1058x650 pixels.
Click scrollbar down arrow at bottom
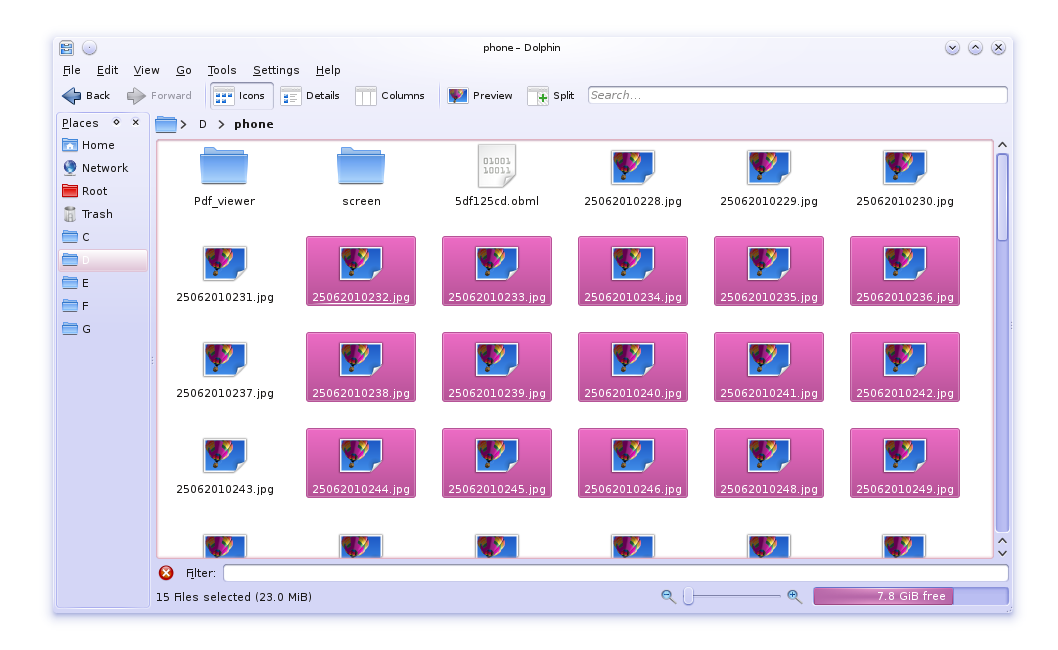pyautogui.click(x=1003, y=553)
